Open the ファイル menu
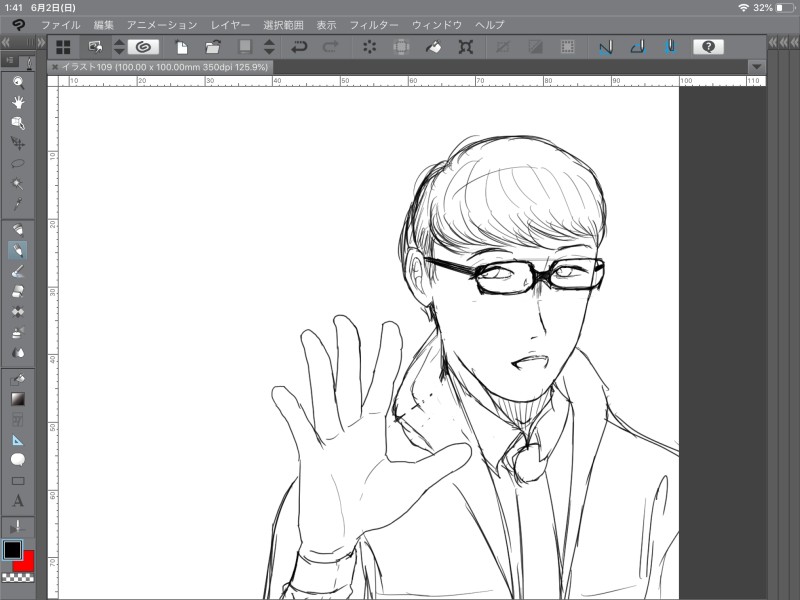This screenshot has width=800, height=600. coord(61,24)
